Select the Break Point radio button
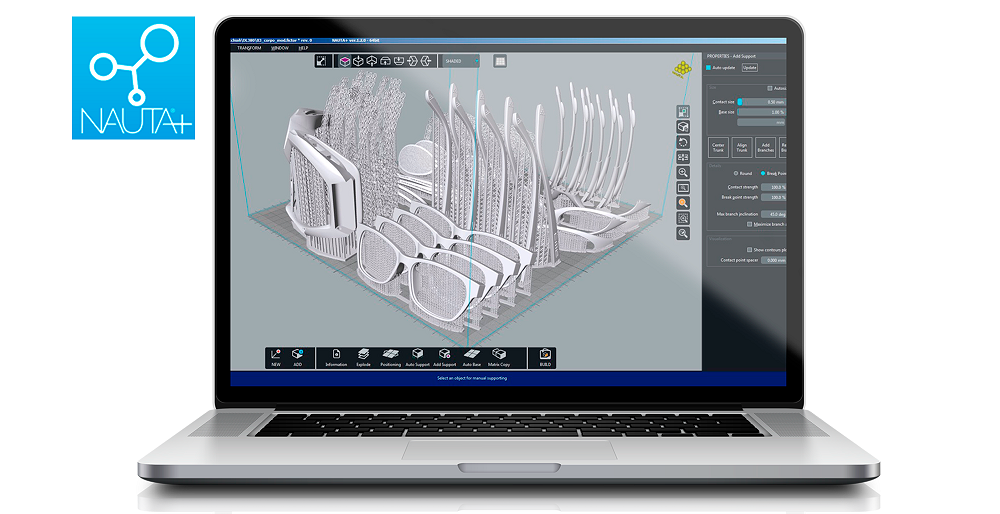1000x514 pixels. coord(763,173)
